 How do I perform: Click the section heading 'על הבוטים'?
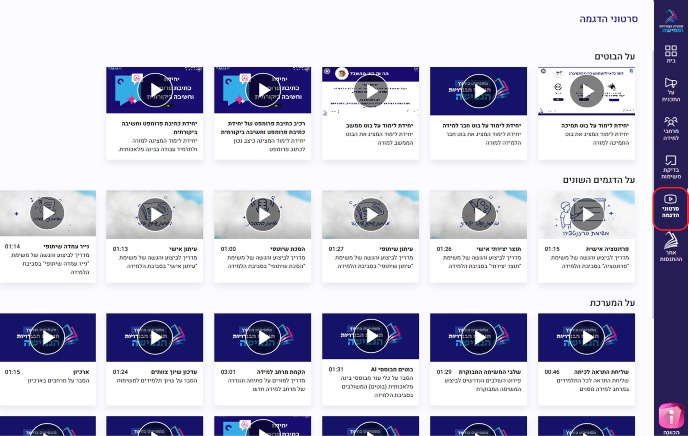tap(614, 56)
